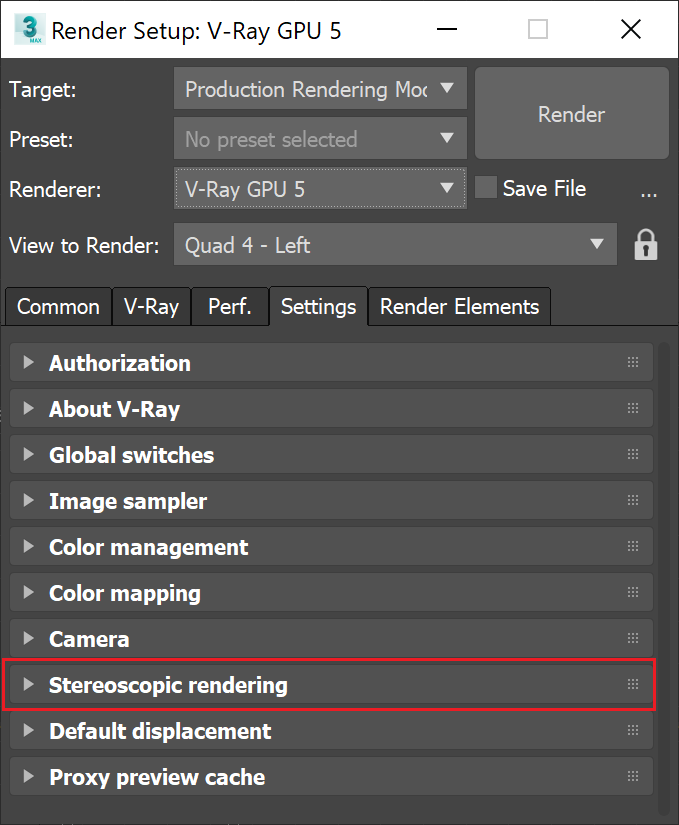Click the grip icon on About V-Ray rollout
679x825 pixels.
632,408
